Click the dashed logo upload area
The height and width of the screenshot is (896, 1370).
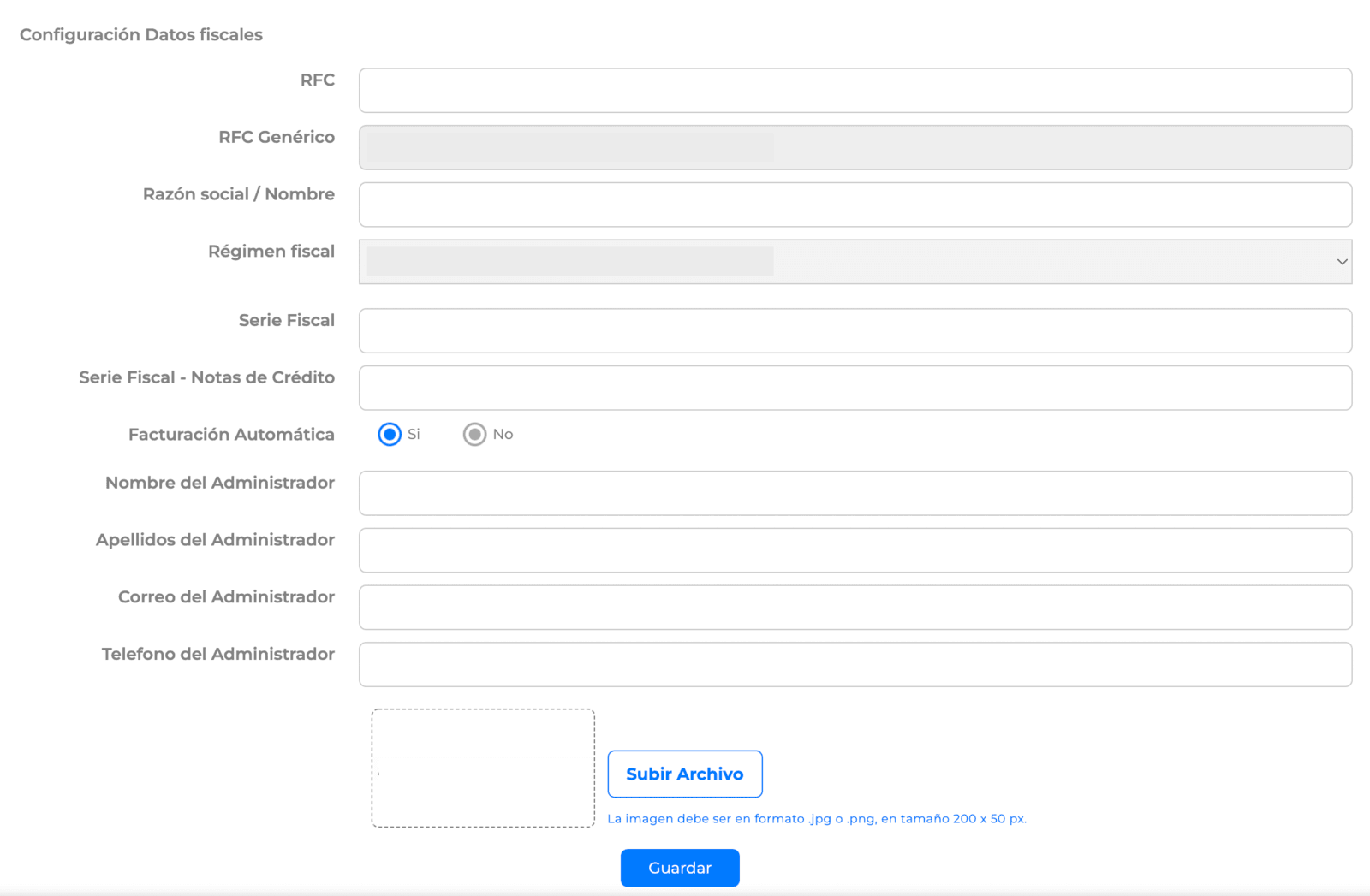pyautogui.click(x=483, y=768)
